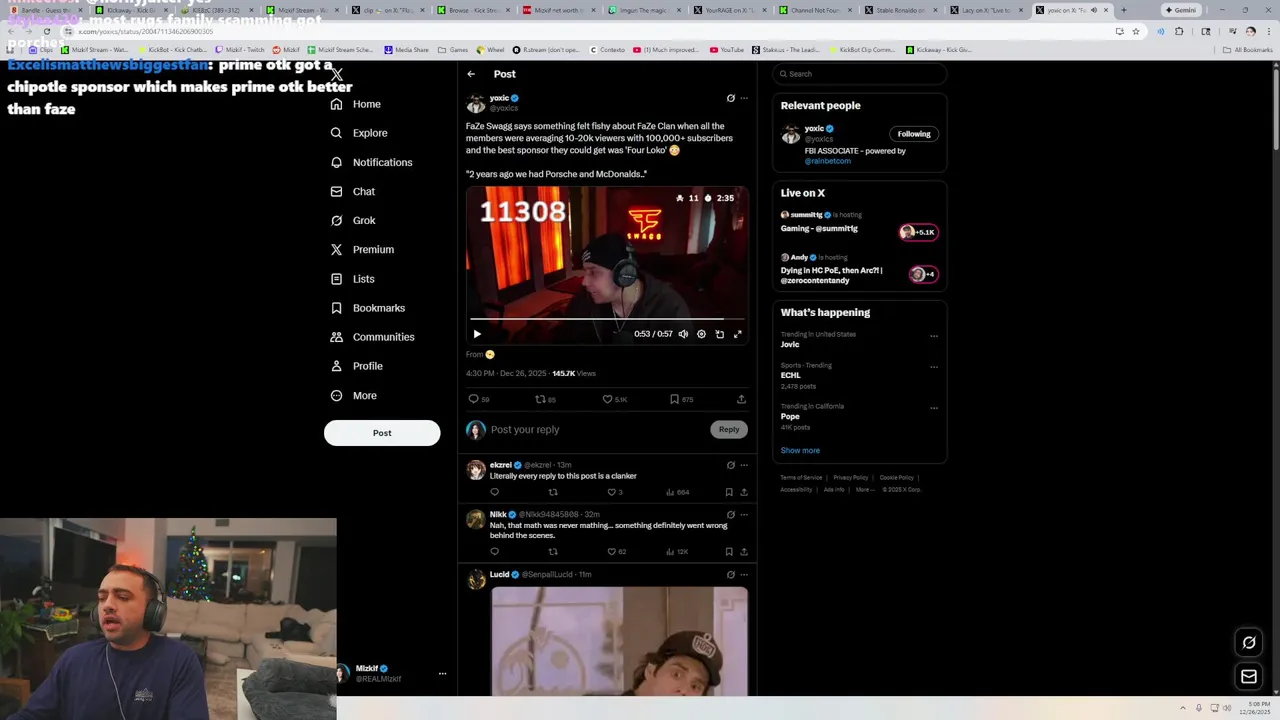Reply to Nikk's comment

[x=494, y=552]
